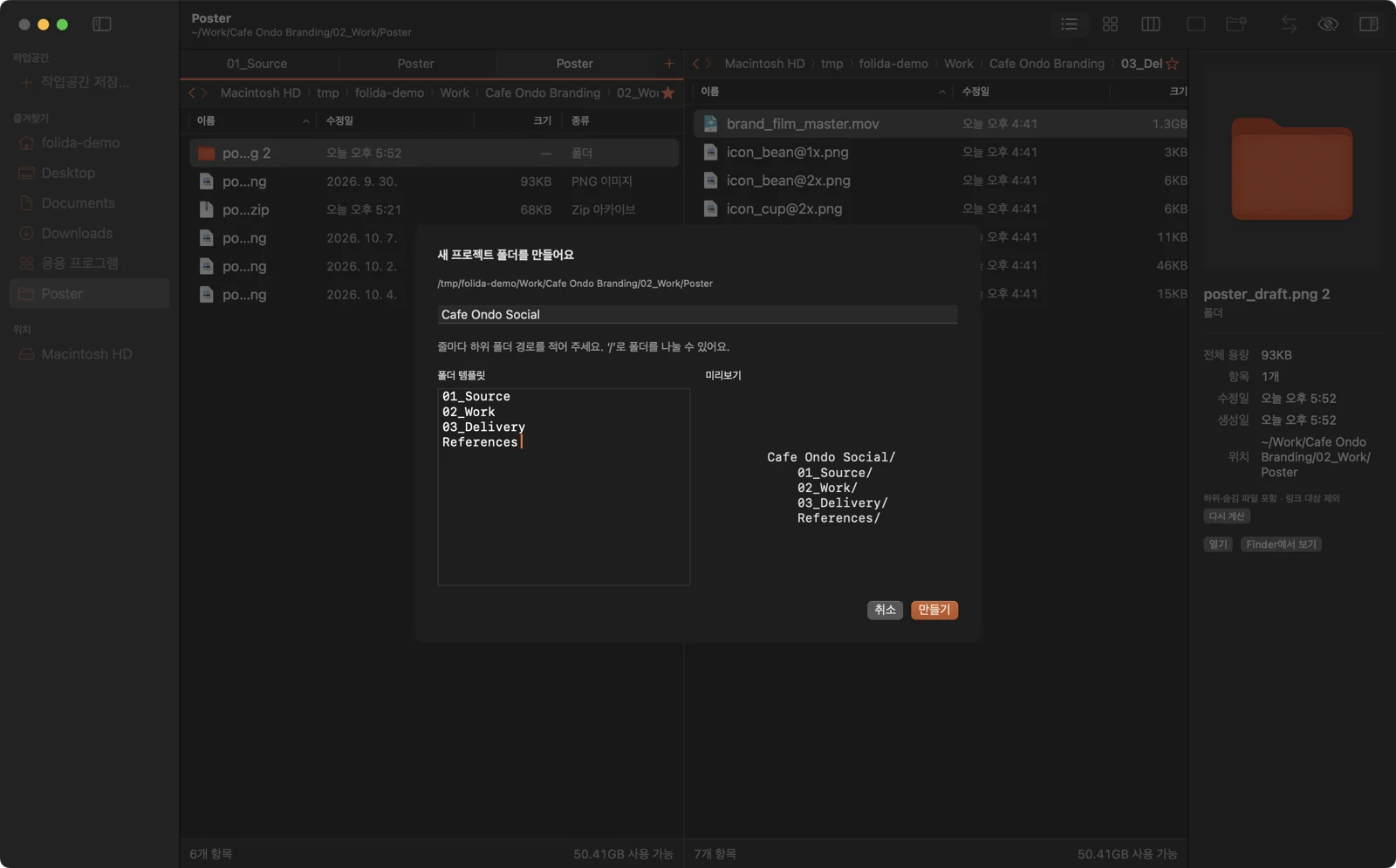Screen dimensions: 1396x868
Task: Select the file dated 2026. 10. 4.
Action: coord(303,295)
